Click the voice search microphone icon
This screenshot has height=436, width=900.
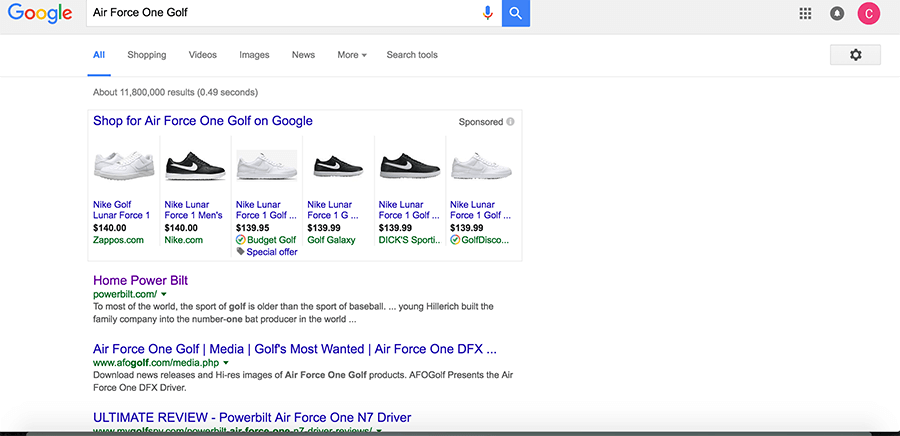point(488,13)
